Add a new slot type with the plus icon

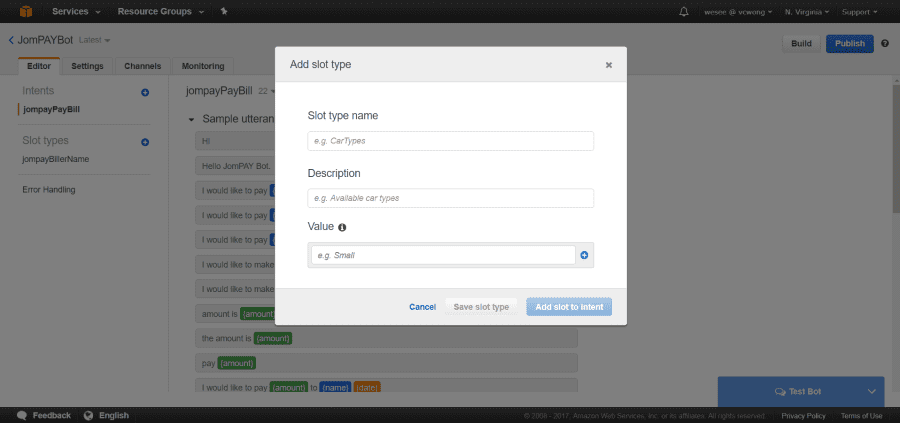click(x=145, y=142)
